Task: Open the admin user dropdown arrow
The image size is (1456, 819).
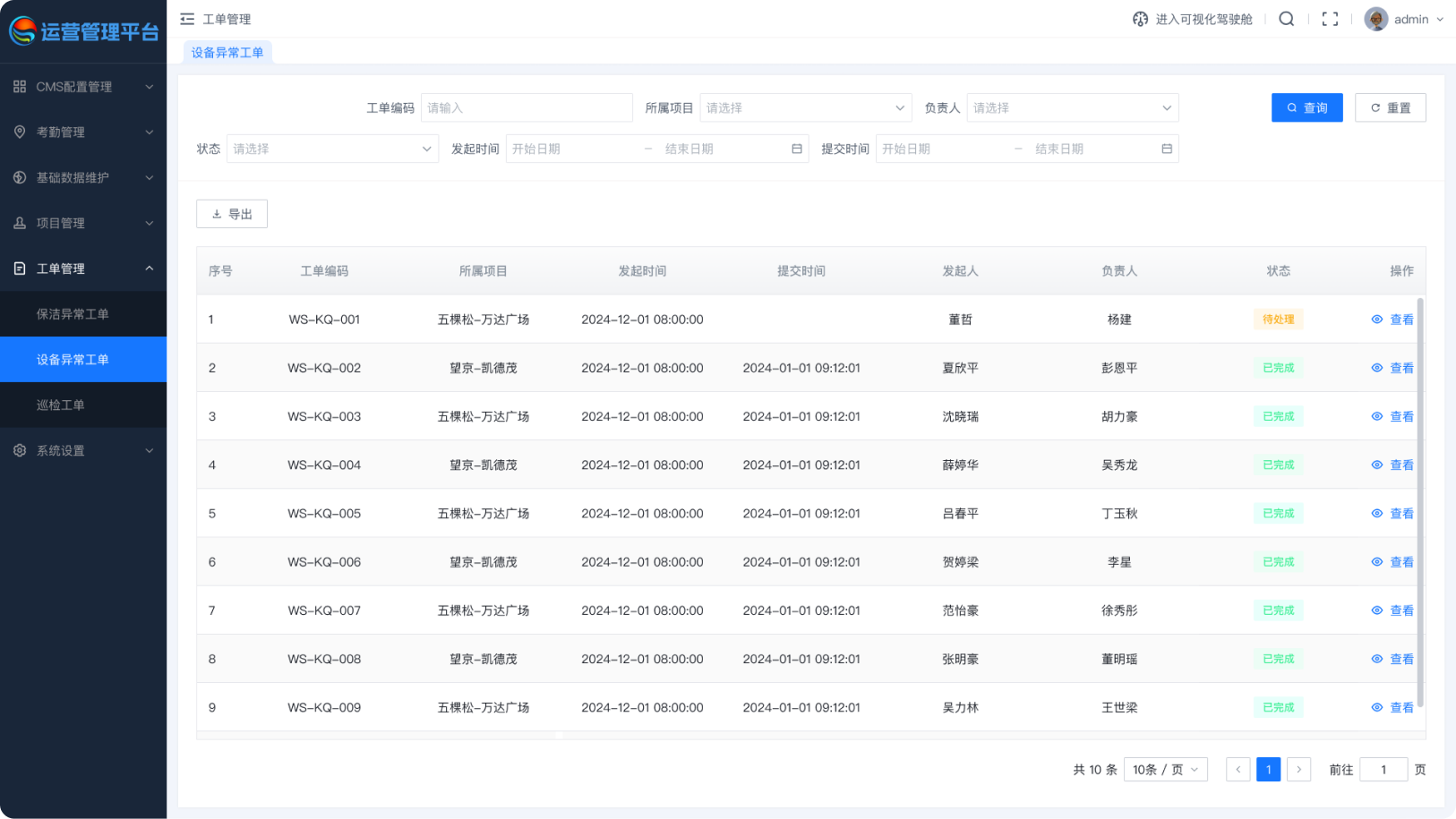Action: [x=1440, y=19]
